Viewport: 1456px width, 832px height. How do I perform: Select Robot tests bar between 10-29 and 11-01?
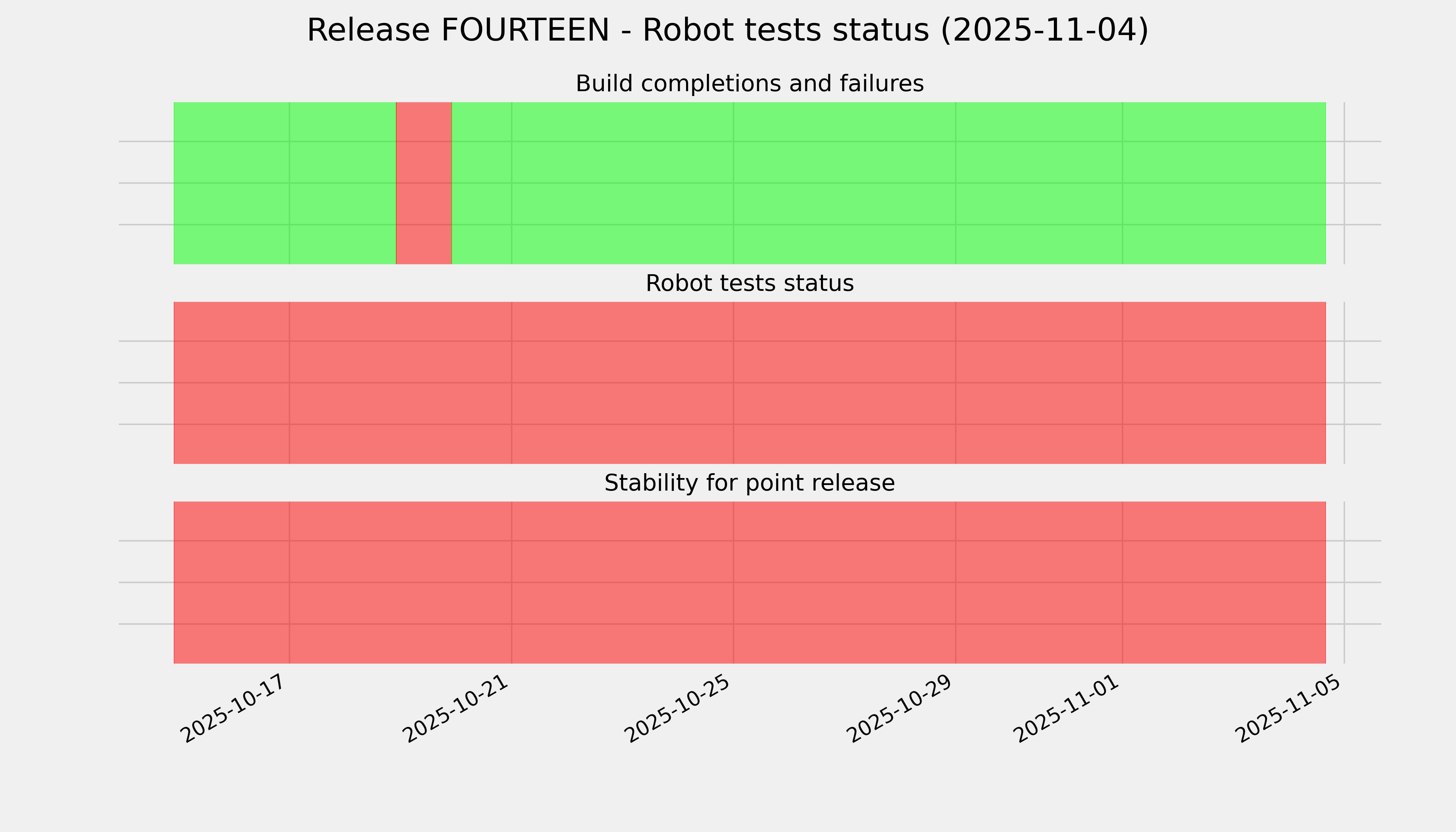[1039, 383]
